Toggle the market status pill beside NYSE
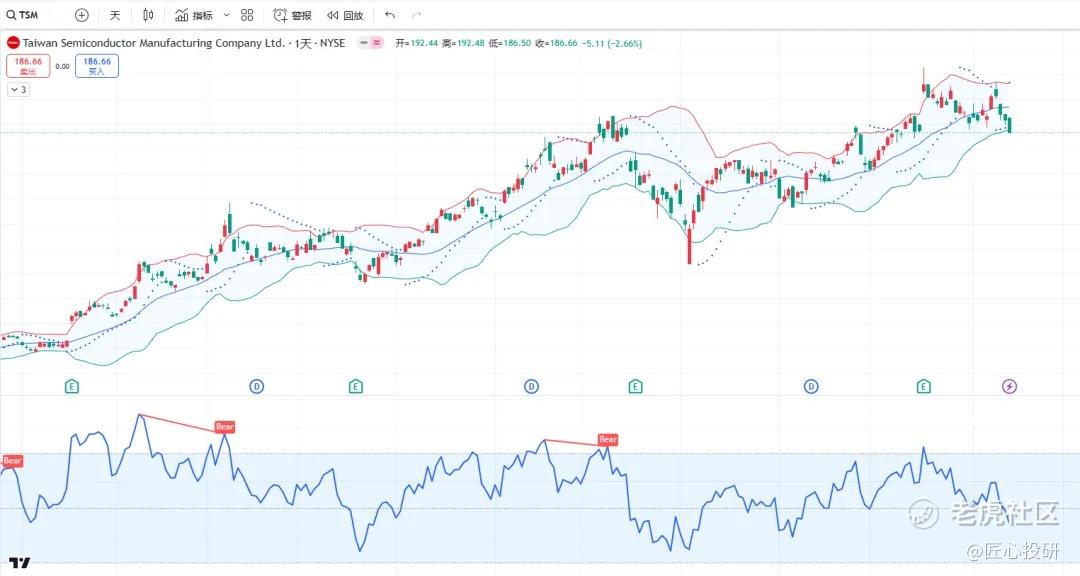Screen dimensions: 1080x576 tap(370, 43)
